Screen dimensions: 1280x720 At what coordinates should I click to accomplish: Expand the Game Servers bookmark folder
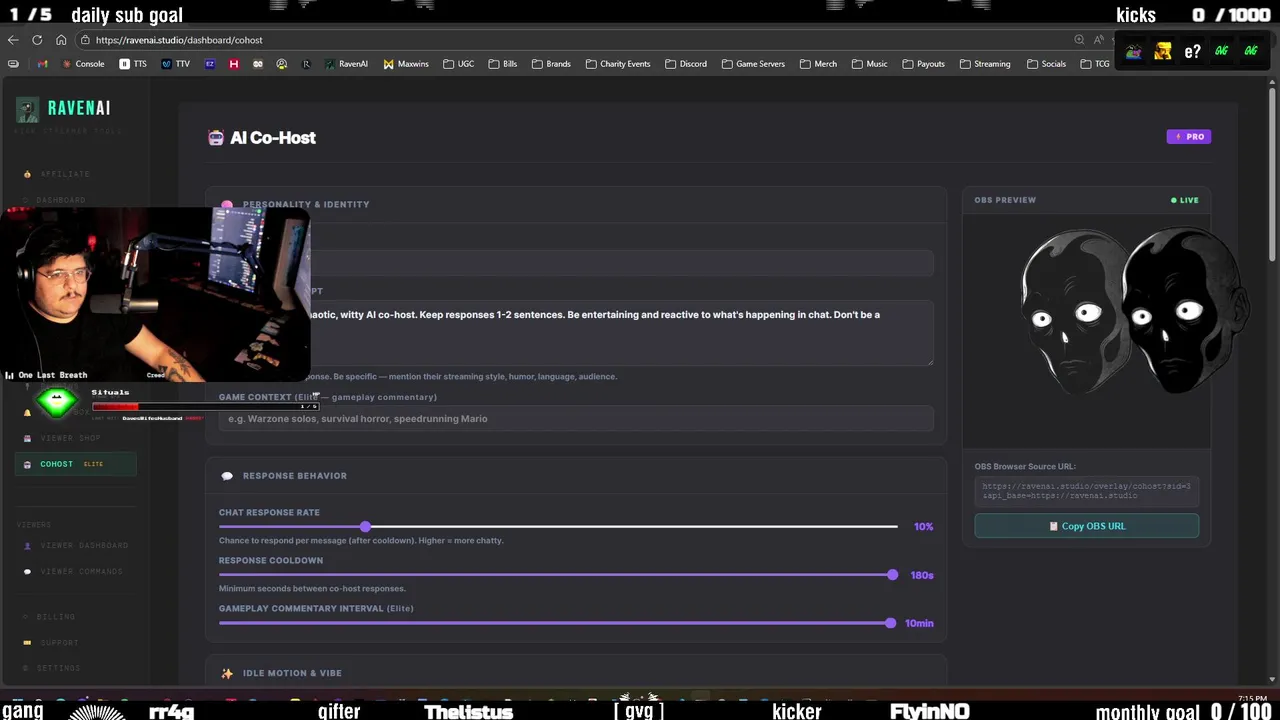click(x=753, y=64)
